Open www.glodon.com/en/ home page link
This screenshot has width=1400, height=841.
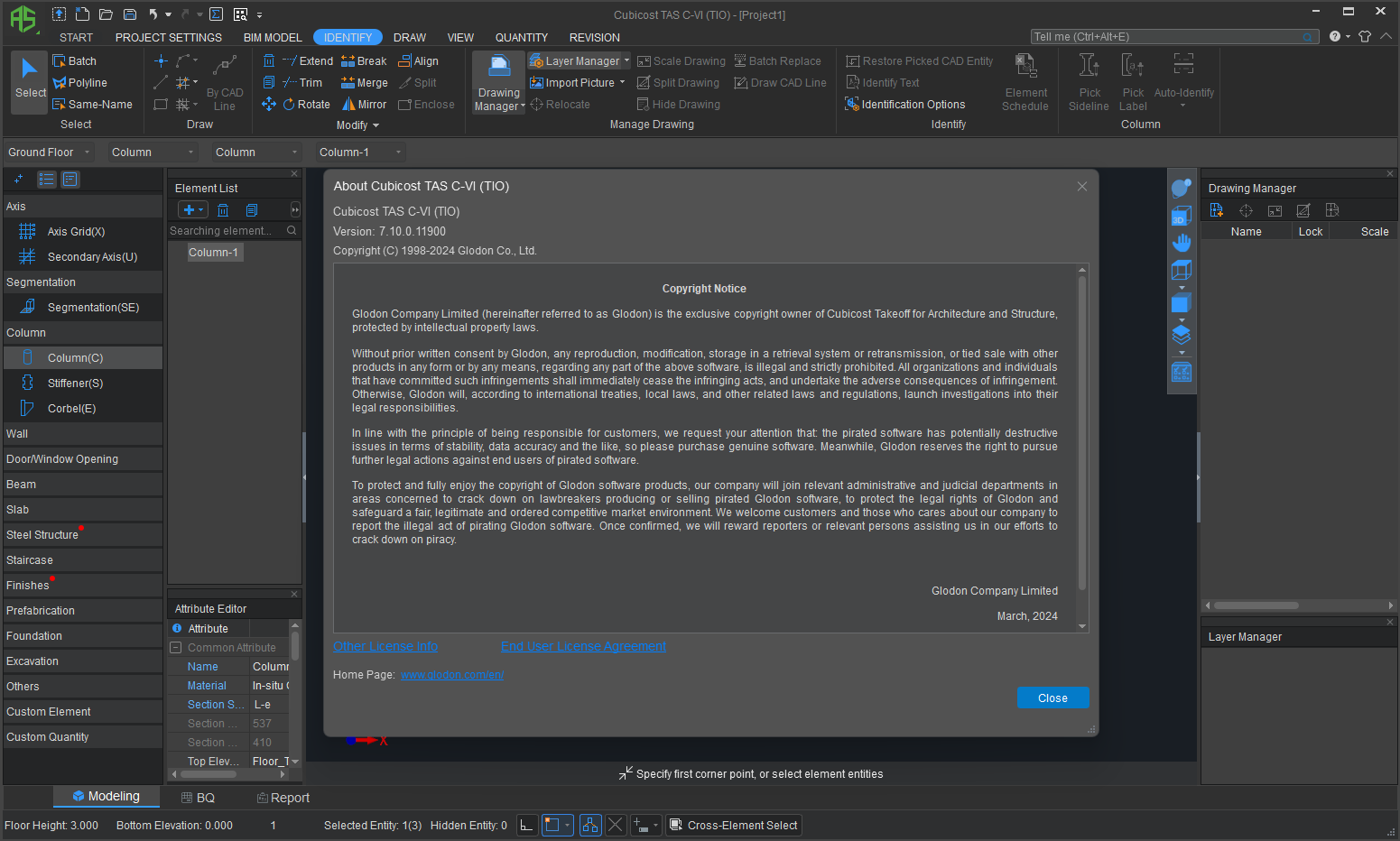tap(452, 675)
